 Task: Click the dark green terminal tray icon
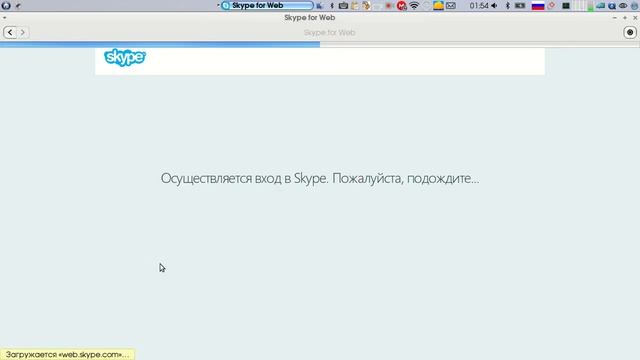pyautogui.click(x=566, y=6)
